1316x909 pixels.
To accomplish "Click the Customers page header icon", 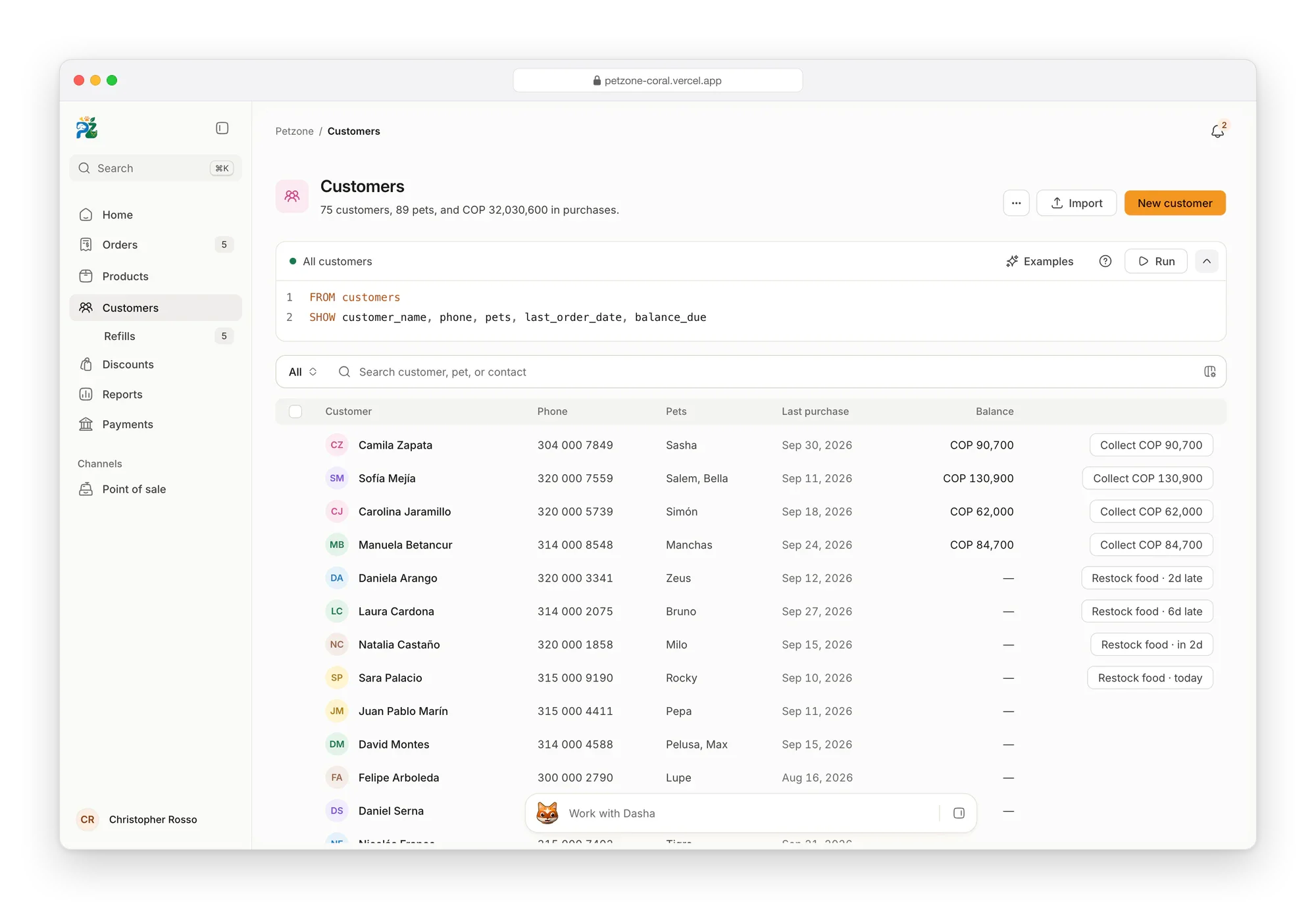I will coord(292,196).
